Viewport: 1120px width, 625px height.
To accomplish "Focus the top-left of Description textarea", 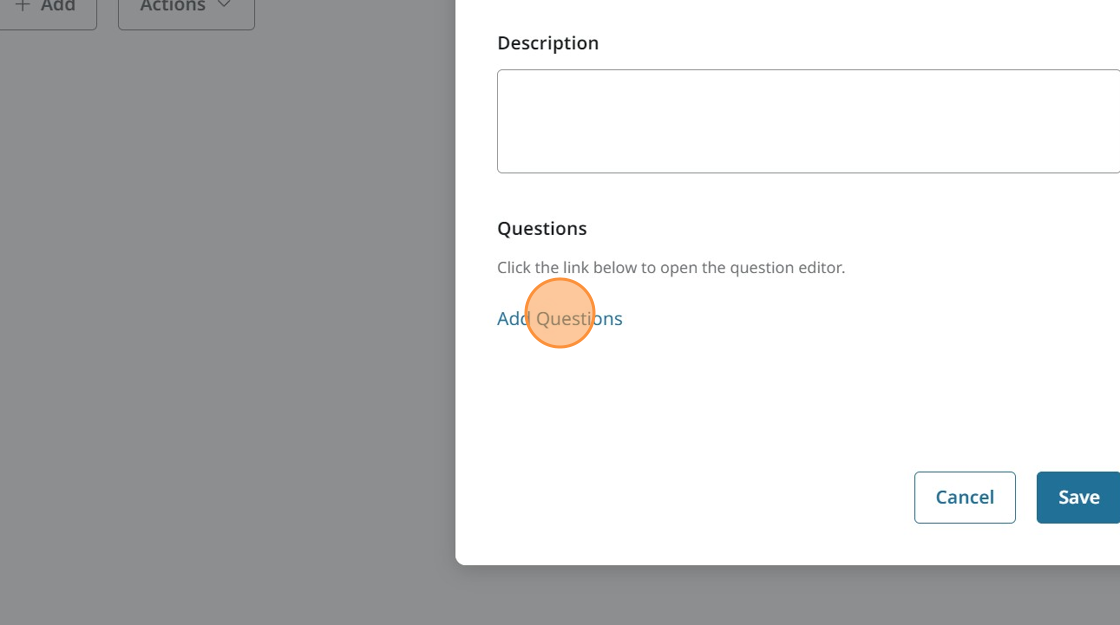I will (x=508, y=82).
